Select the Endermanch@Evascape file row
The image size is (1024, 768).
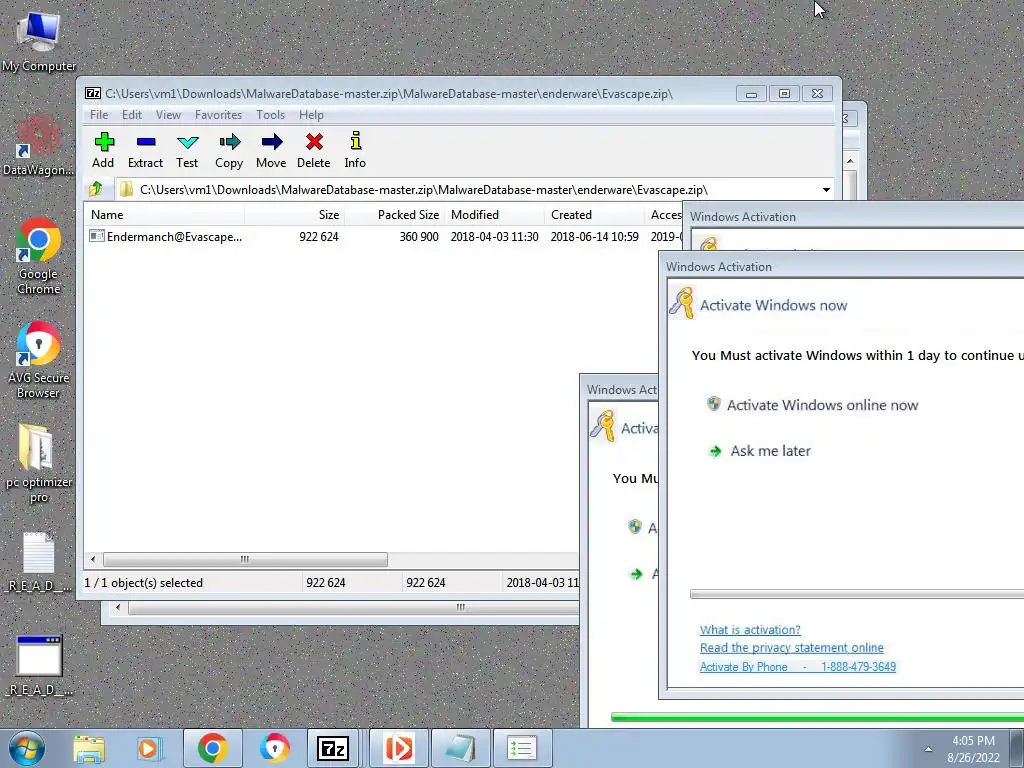[382, 236]
